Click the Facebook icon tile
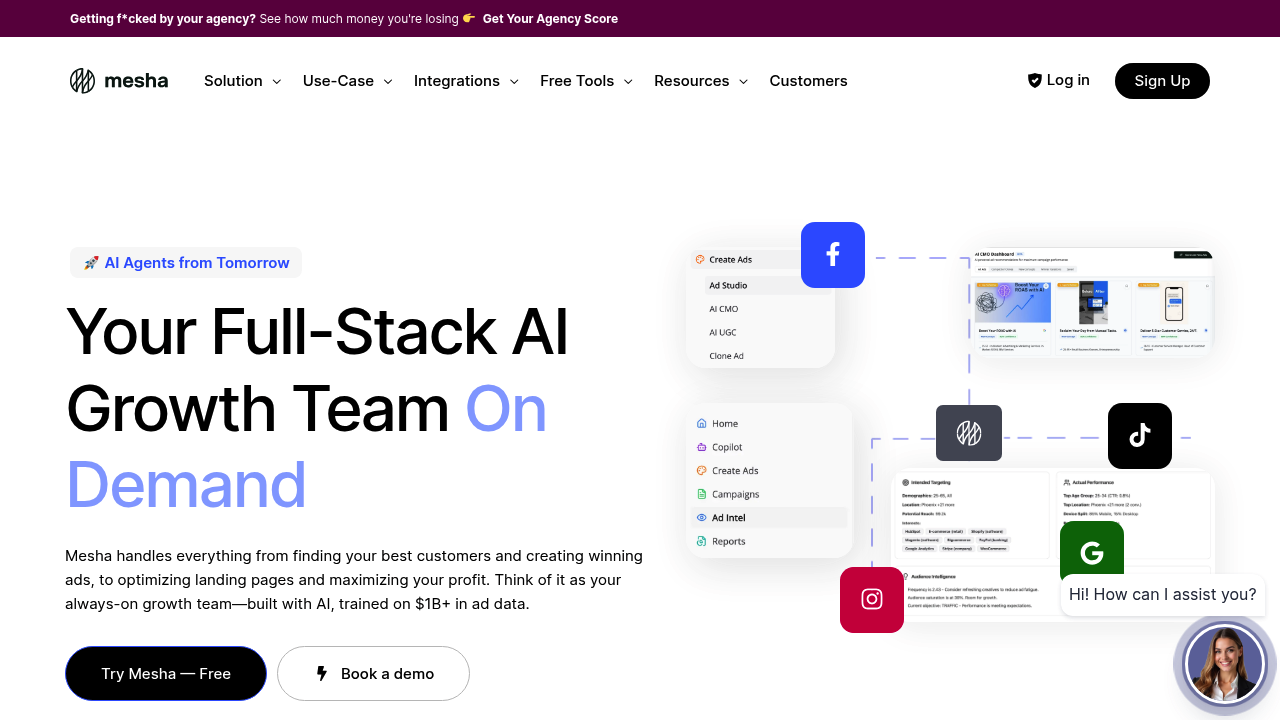This screenshot has height=720, width=1280. click(x=832, y=255)
